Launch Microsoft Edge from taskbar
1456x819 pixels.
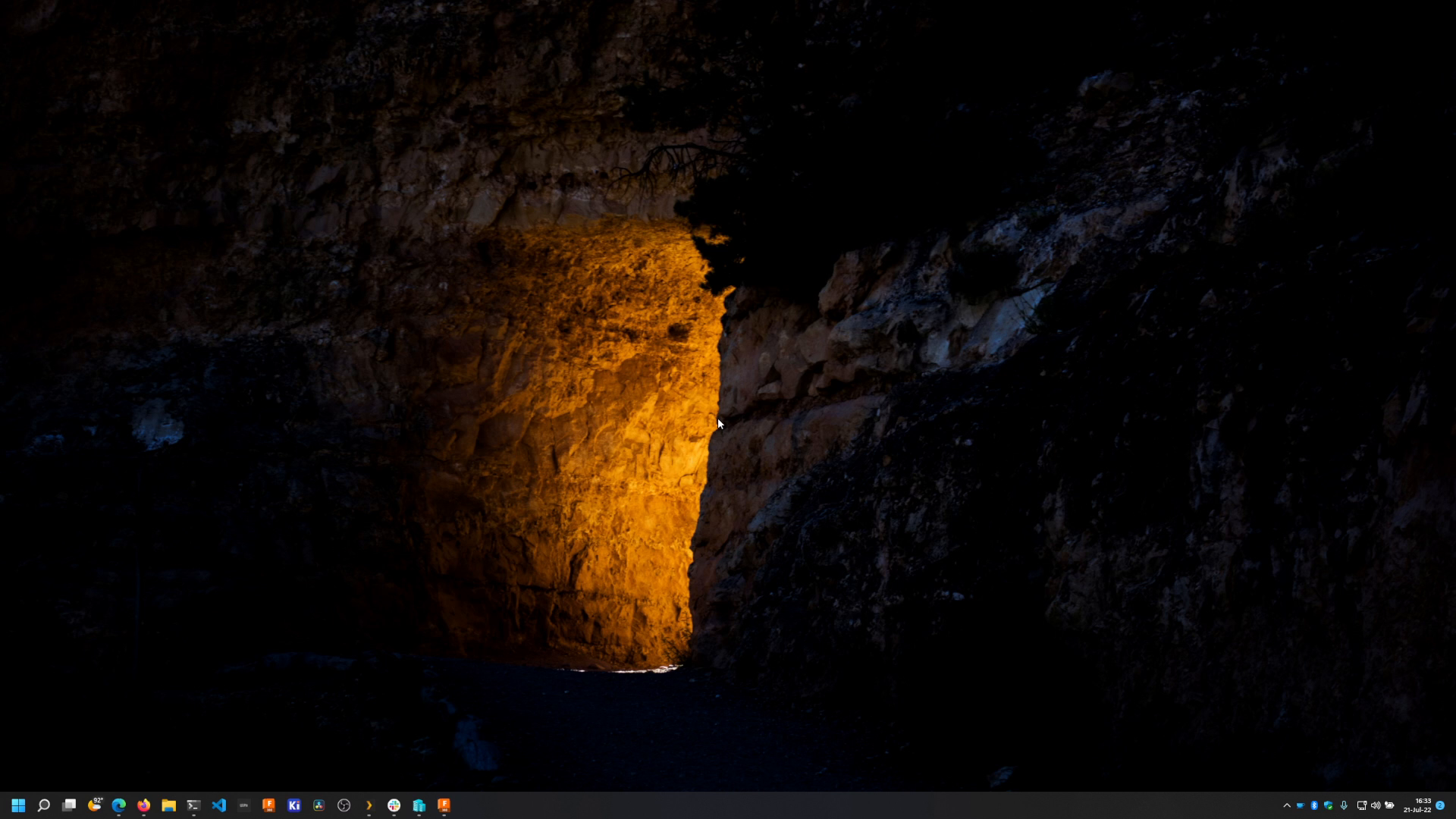tap(119, 805)
